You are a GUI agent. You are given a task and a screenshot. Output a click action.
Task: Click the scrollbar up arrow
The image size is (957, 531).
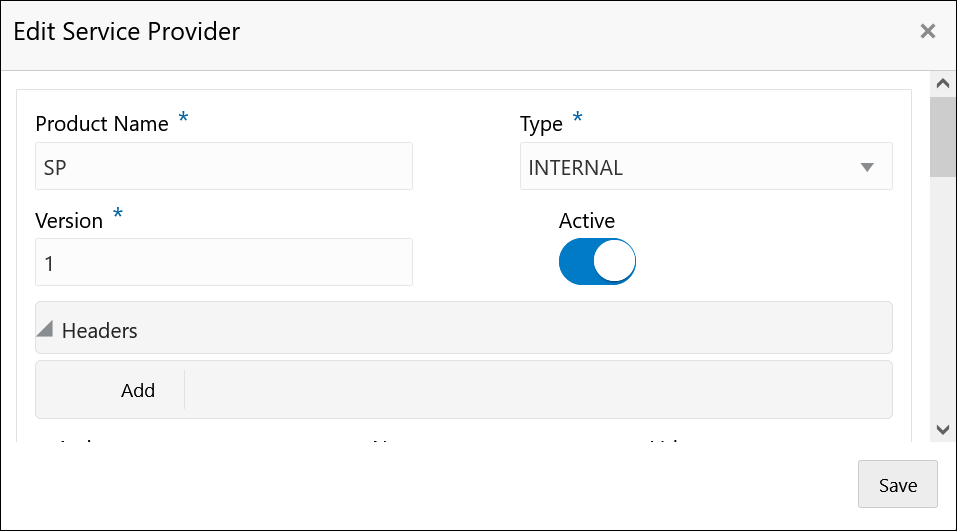(943, 84)
